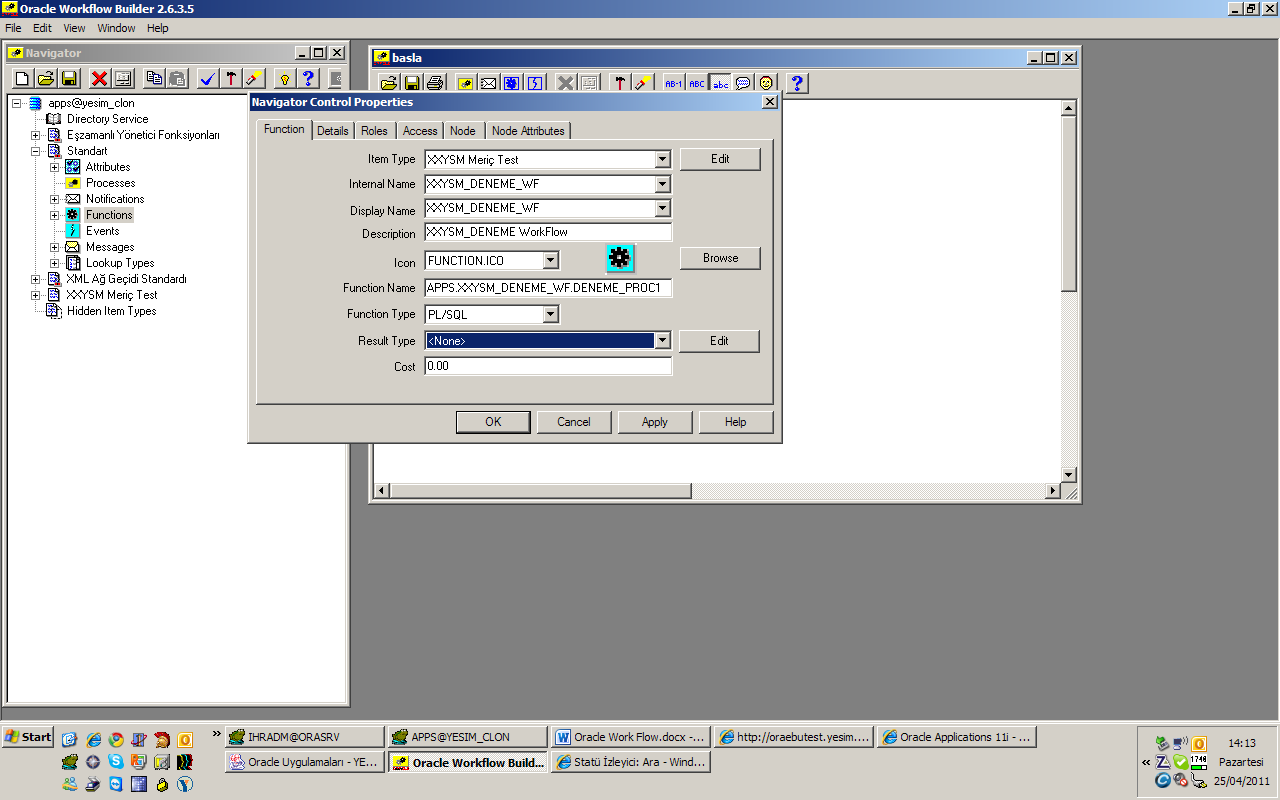This screenshot has height=800, width=1280.
Task: Click the light bulb Find icon in Navigator
Action: pyautogui.click(x=285, y=78)
